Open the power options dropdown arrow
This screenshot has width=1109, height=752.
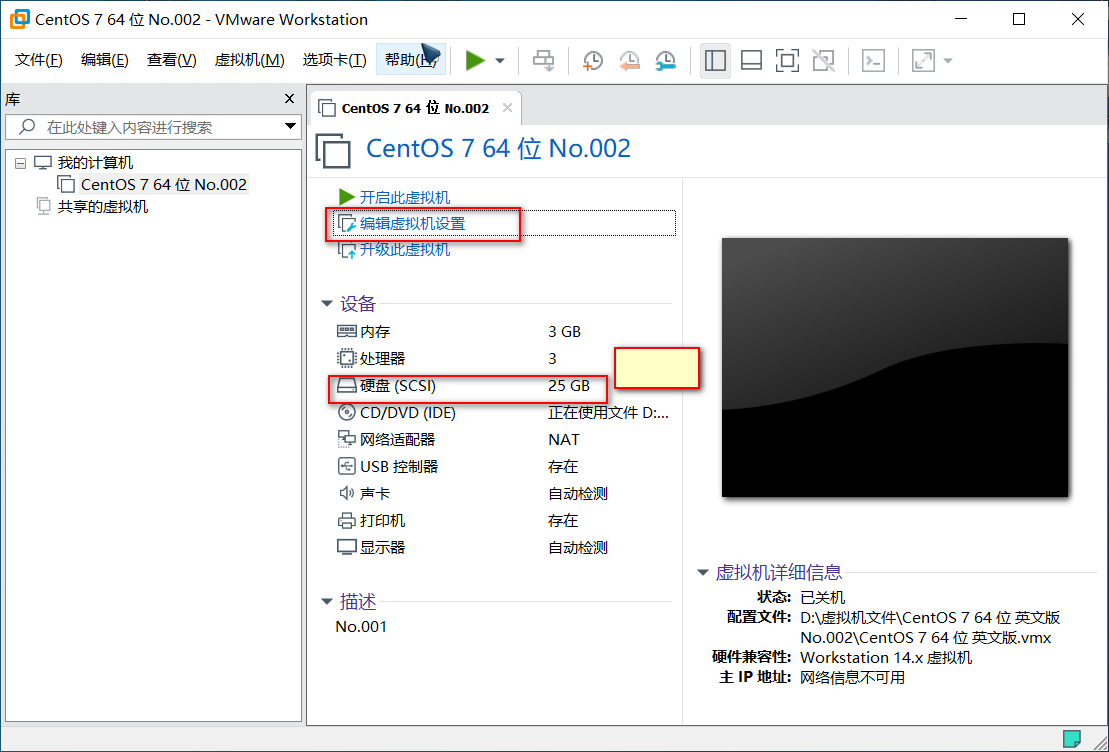click(498, 60)
